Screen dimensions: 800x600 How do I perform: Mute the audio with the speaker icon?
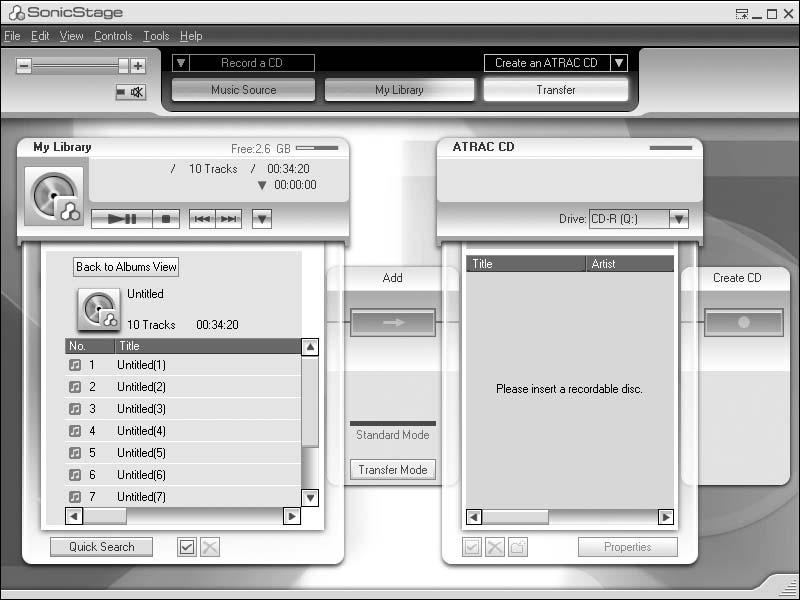coord(131,92)
